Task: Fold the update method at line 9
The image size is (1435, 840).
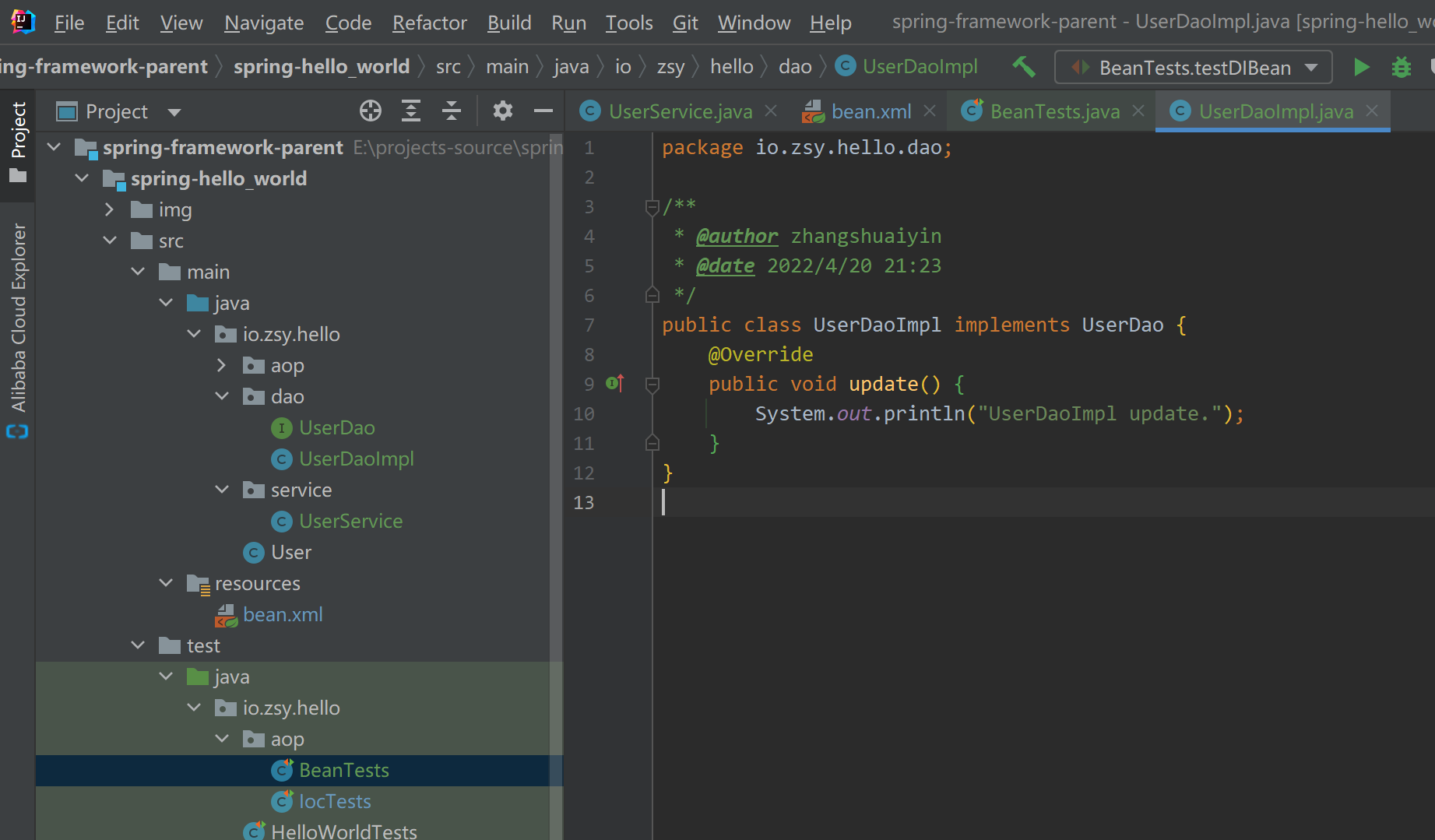Action: coord(652,385)
